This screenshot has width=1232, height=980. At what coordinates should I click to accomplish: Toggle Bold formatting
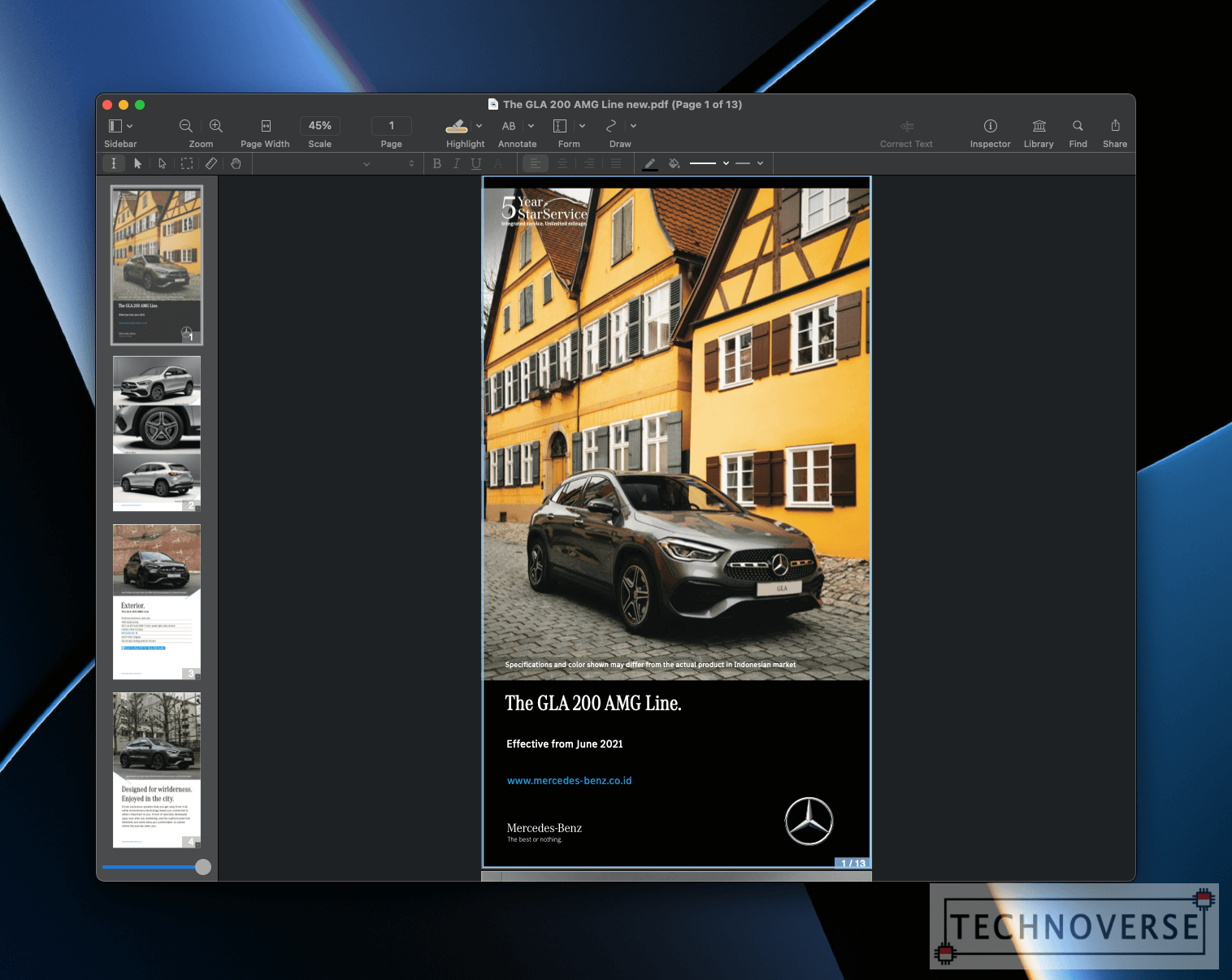tap(437, 163)
